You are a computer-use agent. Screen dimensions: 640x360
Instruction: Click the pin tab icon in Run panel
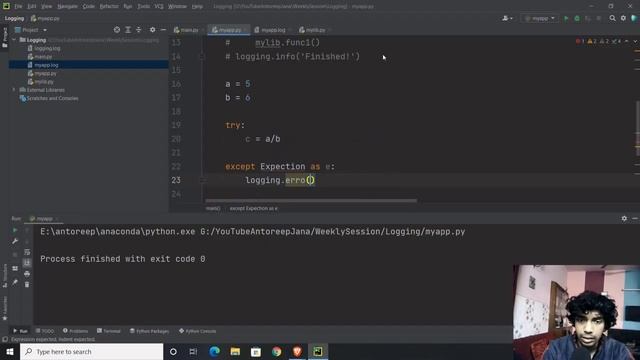(x=15, y=282)
